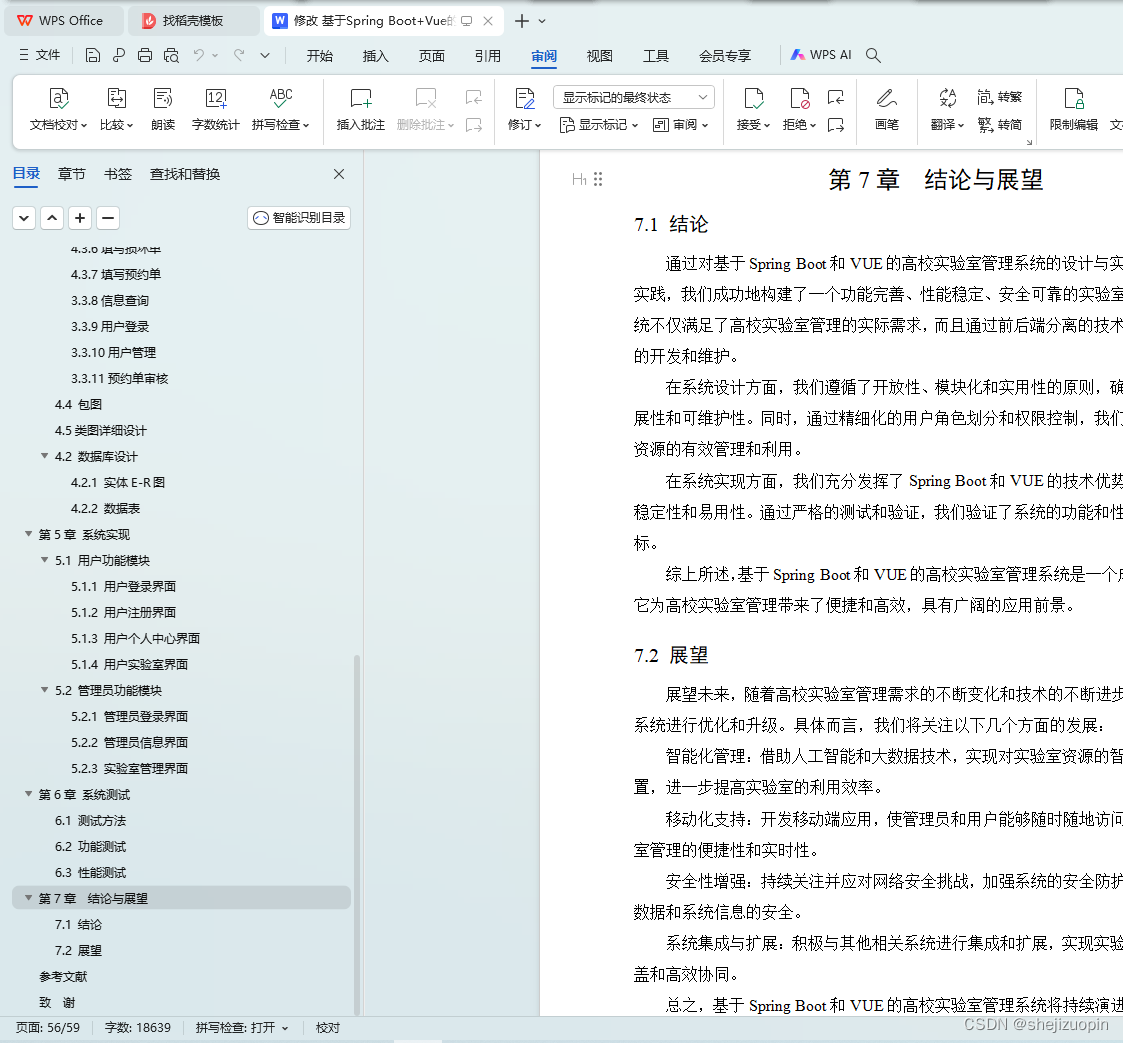Click the Redo arrow icon
Viewport: 1123px width, 1043px height.
239,55
